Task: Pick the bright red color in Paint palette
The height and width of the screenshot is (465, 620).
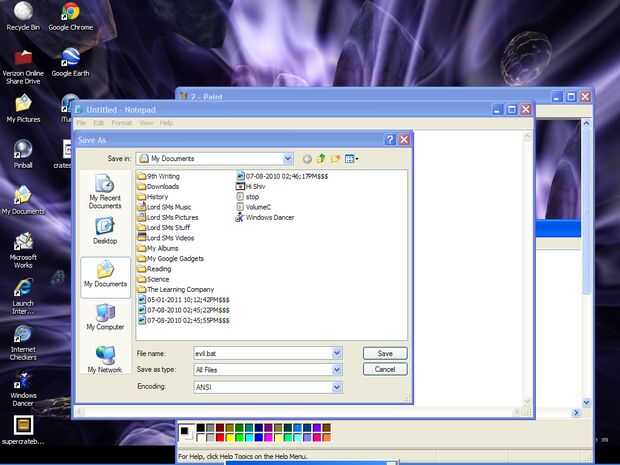Action: [x=220, y=437]
